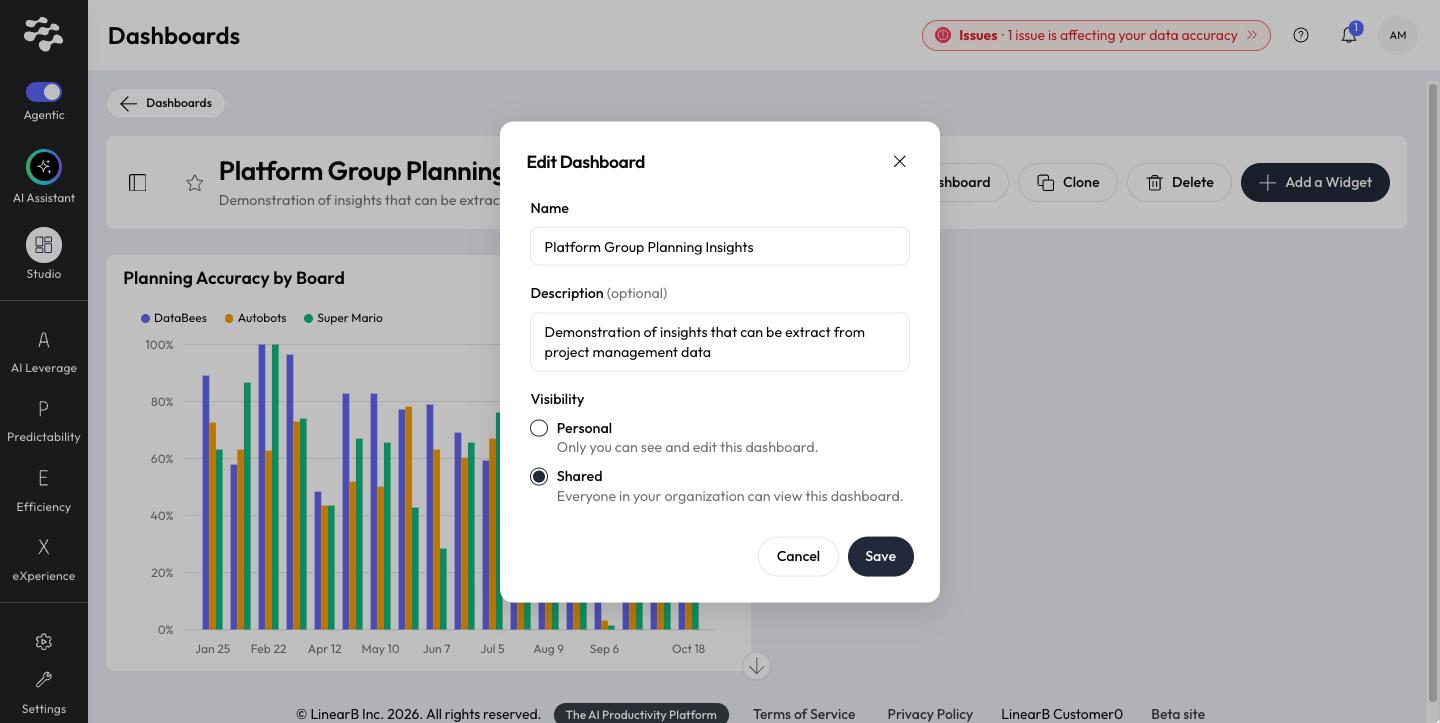The height and width of the screenshot is (723, 1440).
Task: Go back to Dashboards
Action: coord(166,103)
